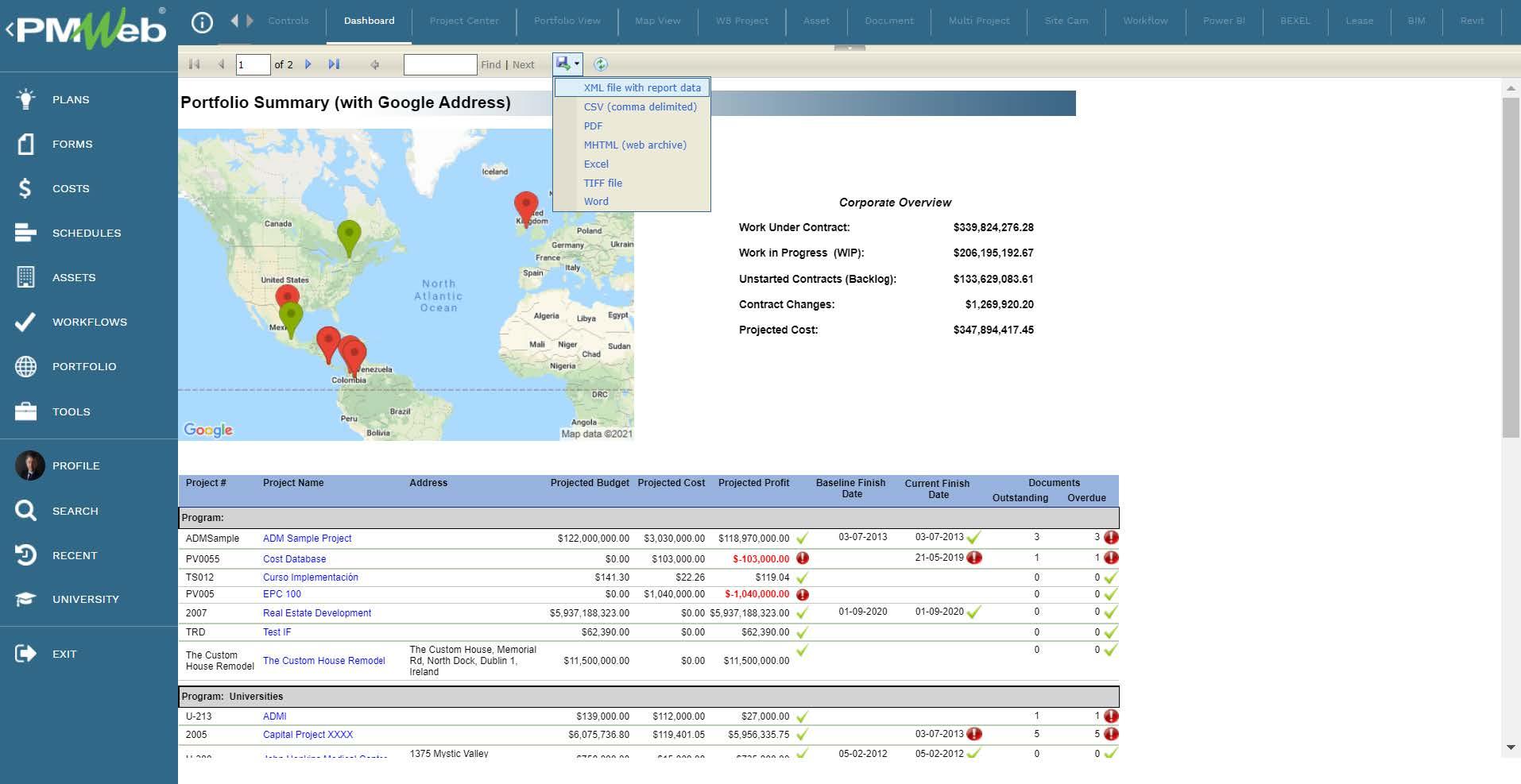Open Portfolio globe icon

(25, 366)
